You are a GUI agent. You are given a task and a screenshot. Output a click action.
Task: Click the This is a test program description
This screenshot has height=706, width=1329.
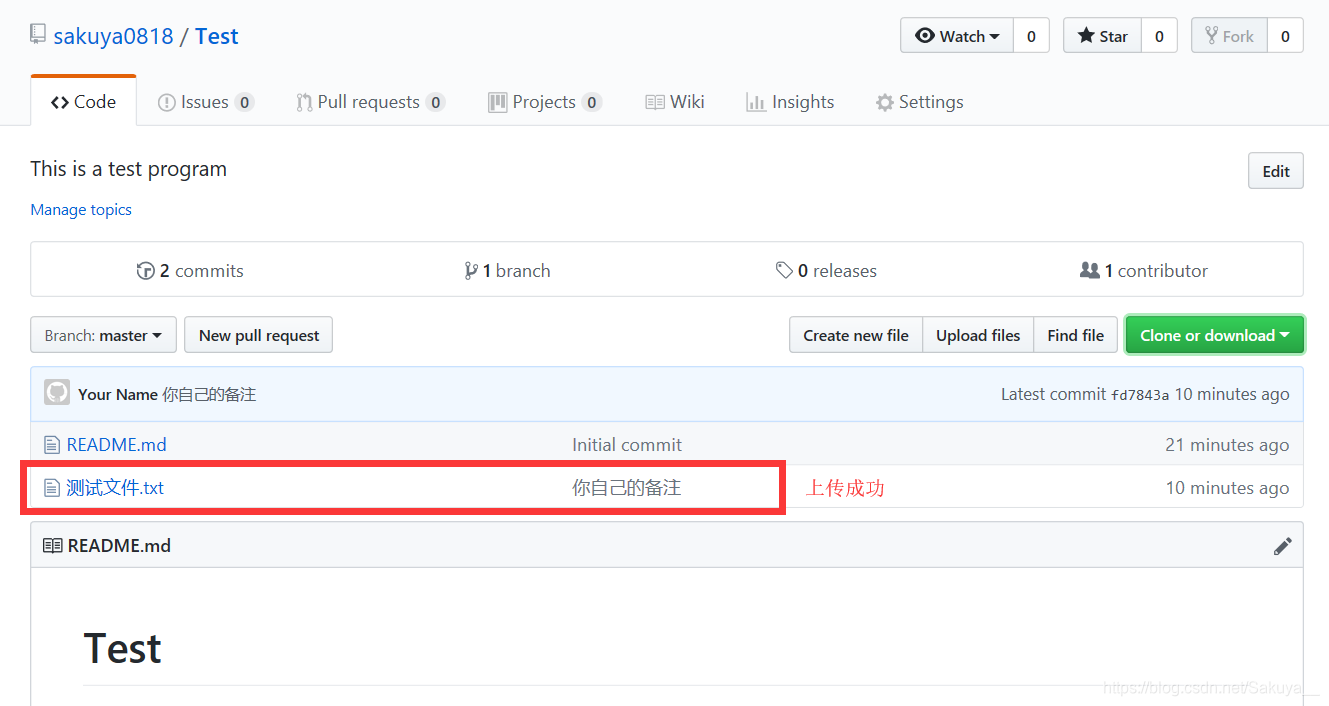pyautogui.click(x=129, y=169)
